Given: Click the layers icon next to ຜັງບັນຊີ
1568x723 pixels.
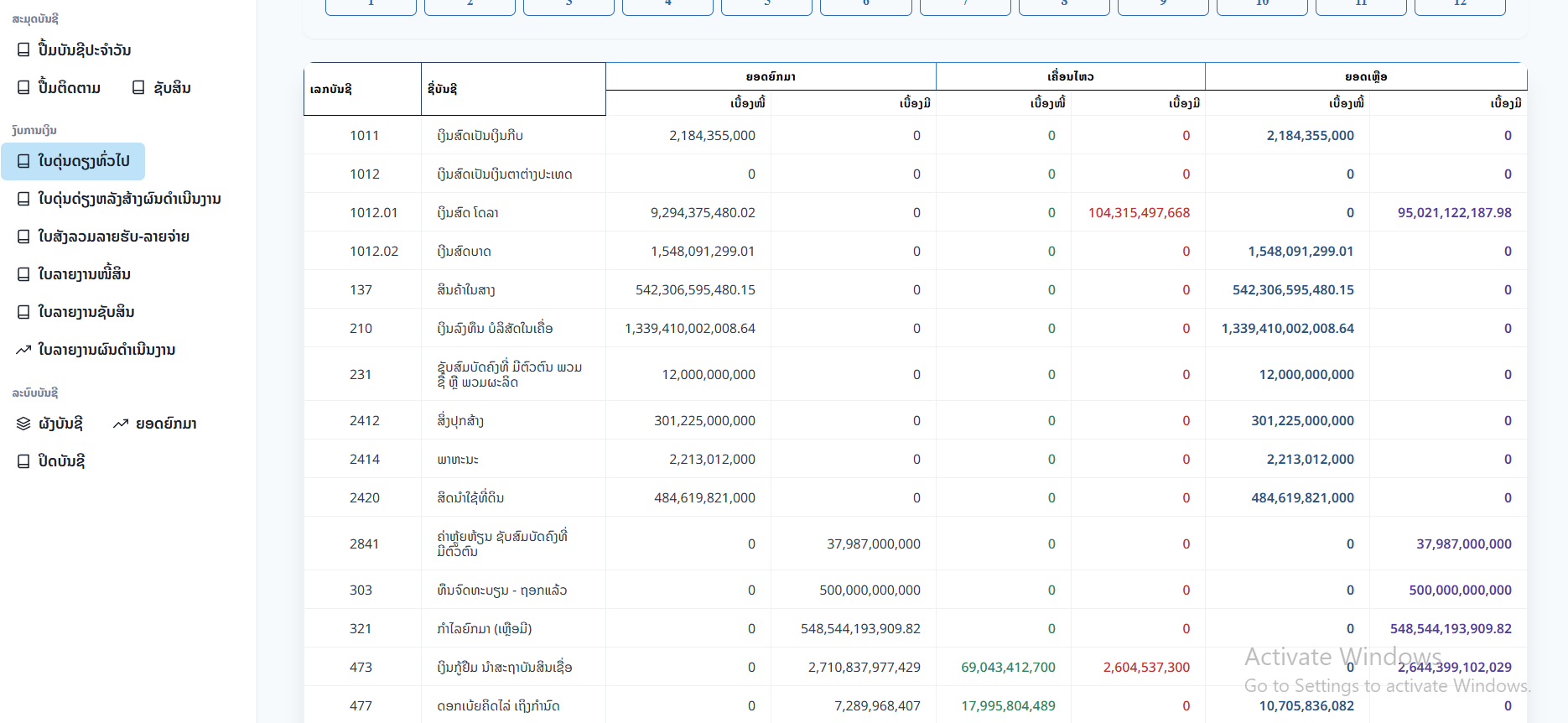Looking at the screenshot, I should 23,424.
